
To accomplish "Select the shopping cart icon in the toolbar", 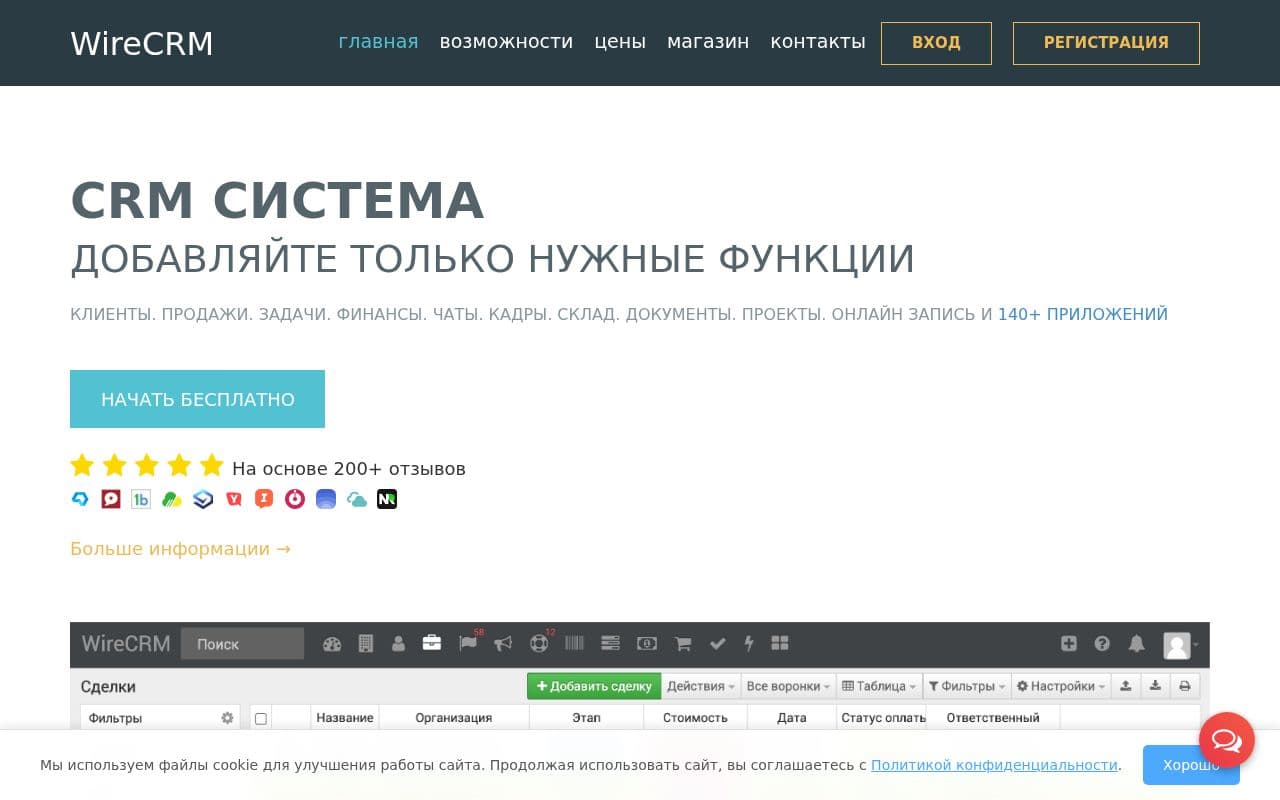I will pyautogui.click(x=683, y=644).
